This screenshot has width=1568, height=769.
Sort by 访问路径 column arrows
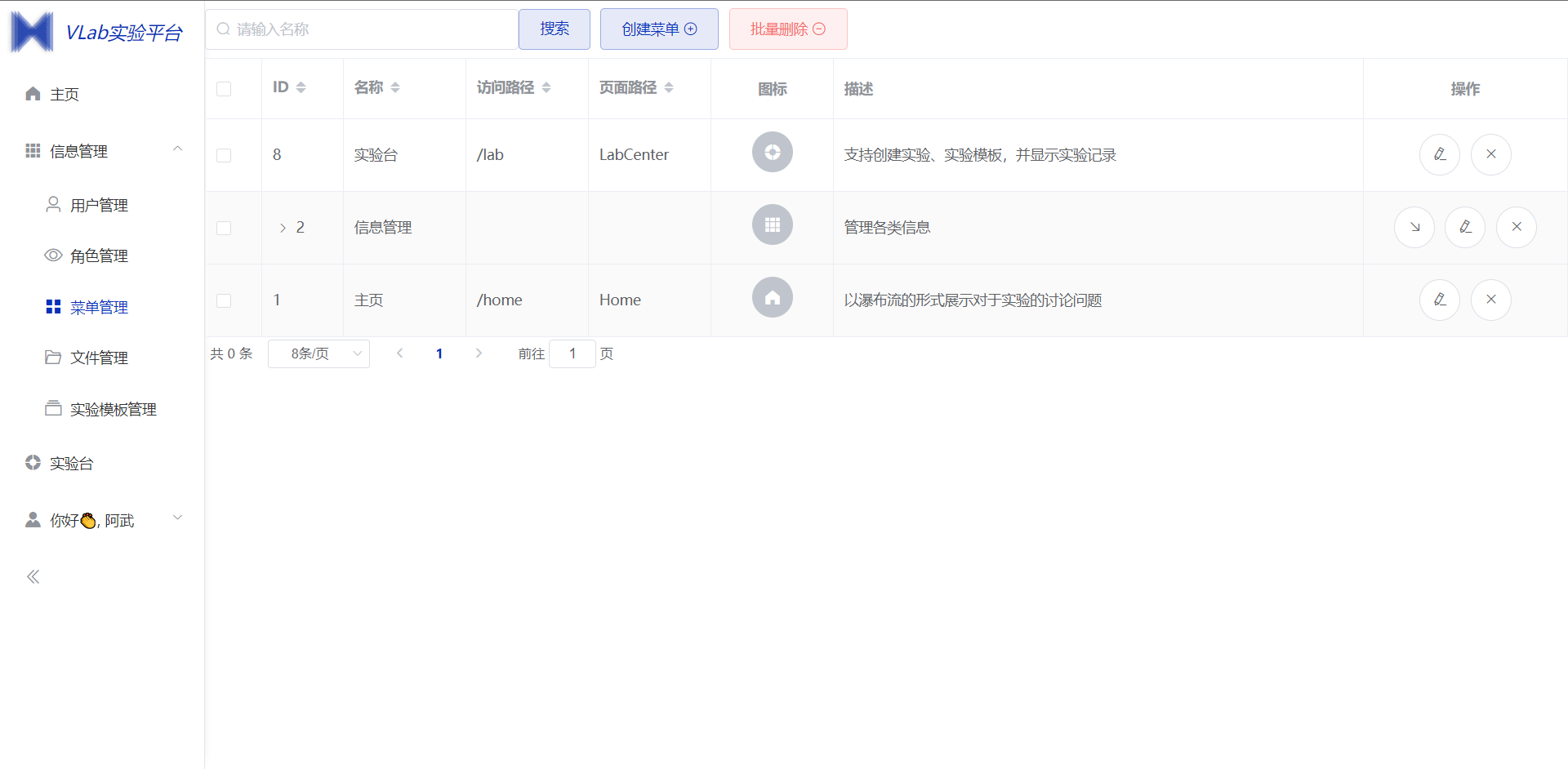click(546, 87)
